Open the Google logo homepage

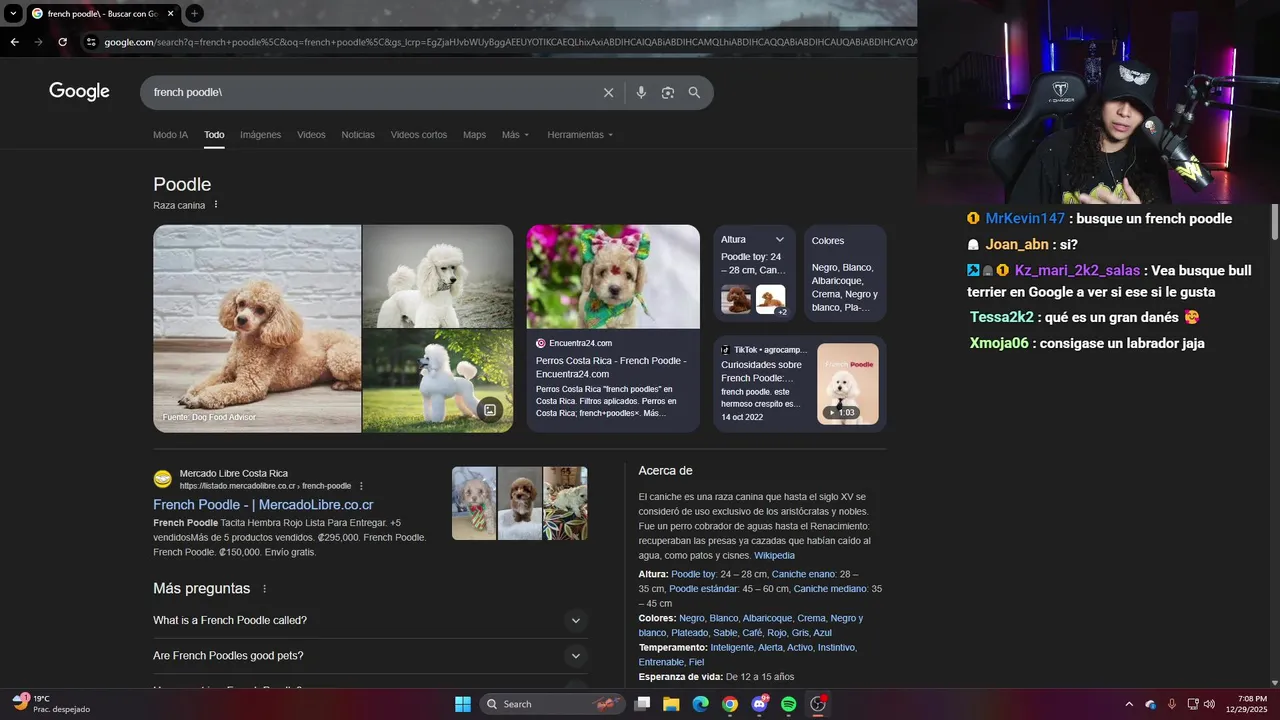tap(79, 91)
